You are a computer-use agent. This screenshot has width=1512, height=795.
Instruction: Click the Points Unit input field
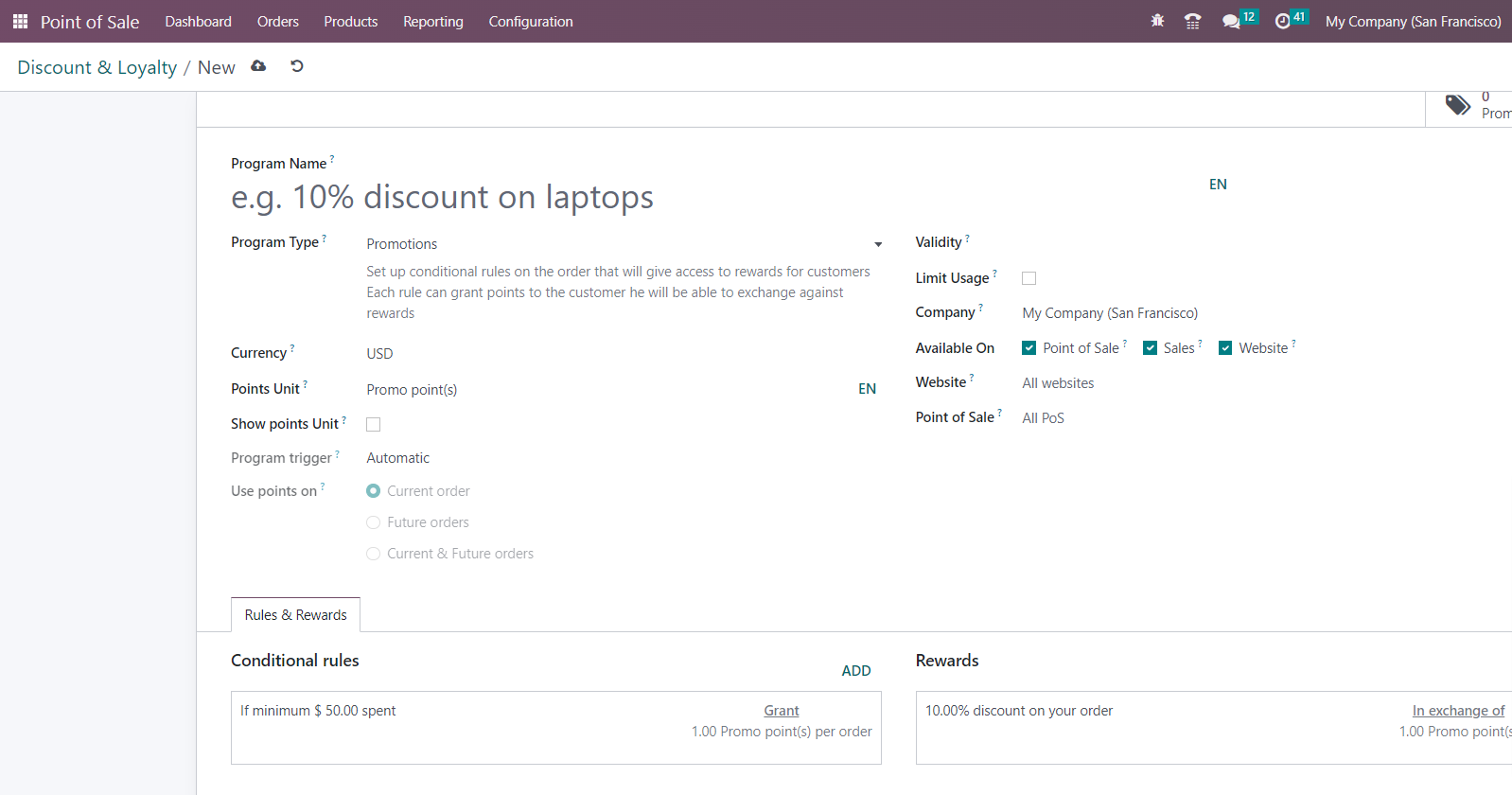pyautogui.click(x=607, y=390)
